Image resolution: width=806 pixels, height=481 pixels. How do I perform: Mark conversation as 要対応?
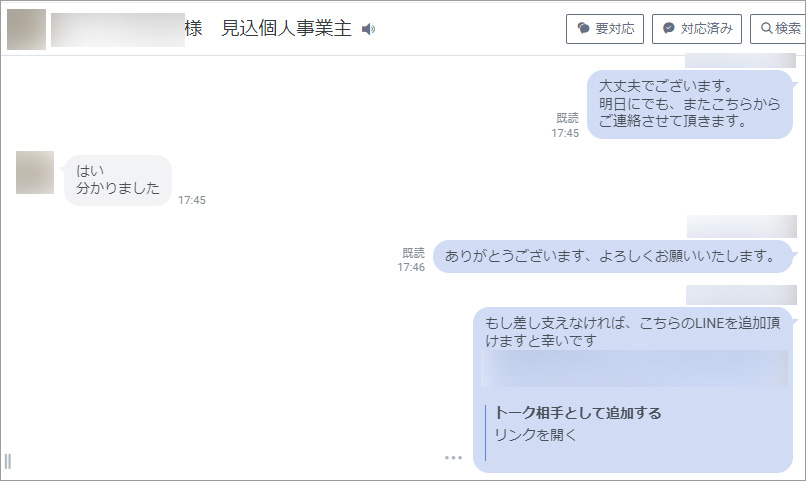pos(604,29)
